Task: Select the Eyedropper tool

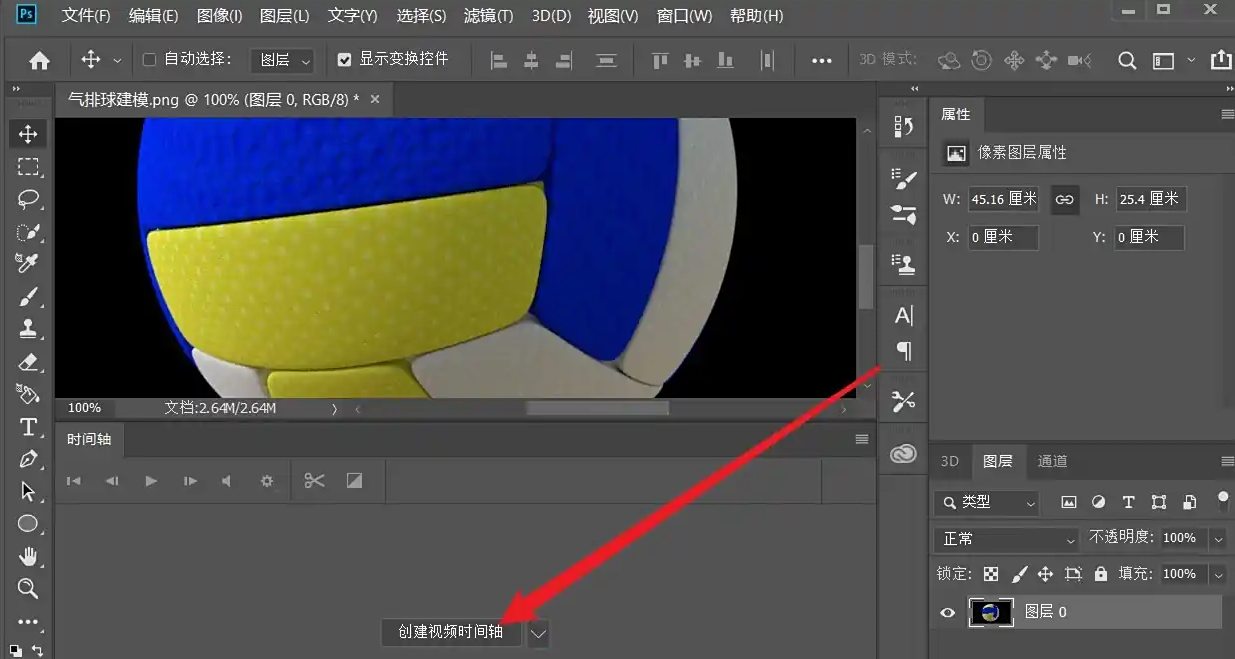Action: [28, 264]
